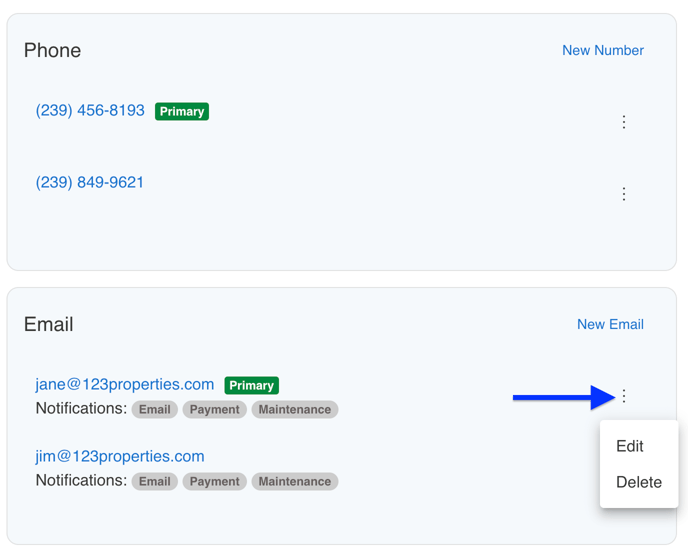Viewport: 688px width, 554px height.
Task: Select the Payment notification chip for jim@123properties.com
Action: pyautogui.click(x=214, y=482)
